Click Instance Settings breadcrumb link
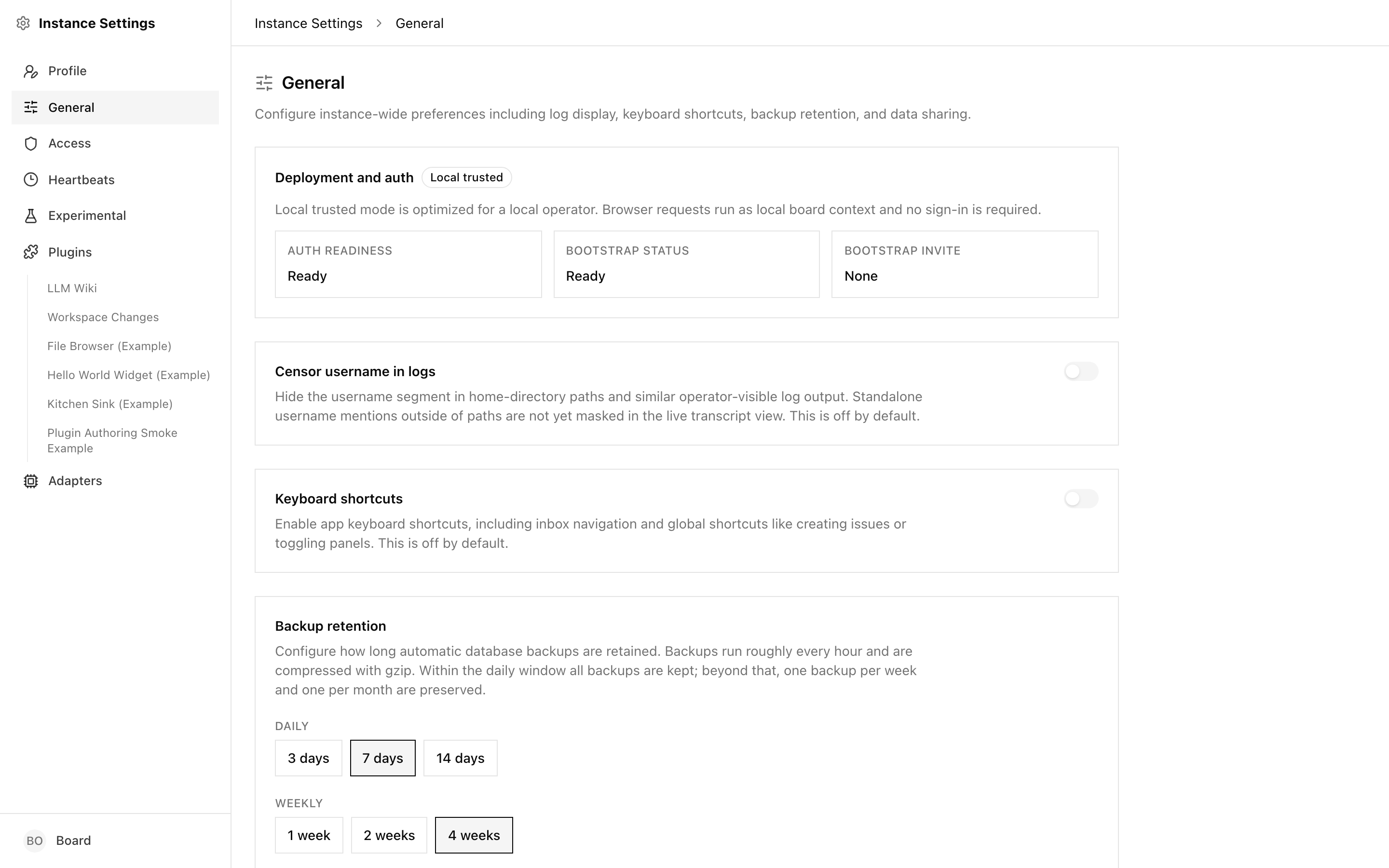Screen dimensions: 1389x868 (308, 24)
